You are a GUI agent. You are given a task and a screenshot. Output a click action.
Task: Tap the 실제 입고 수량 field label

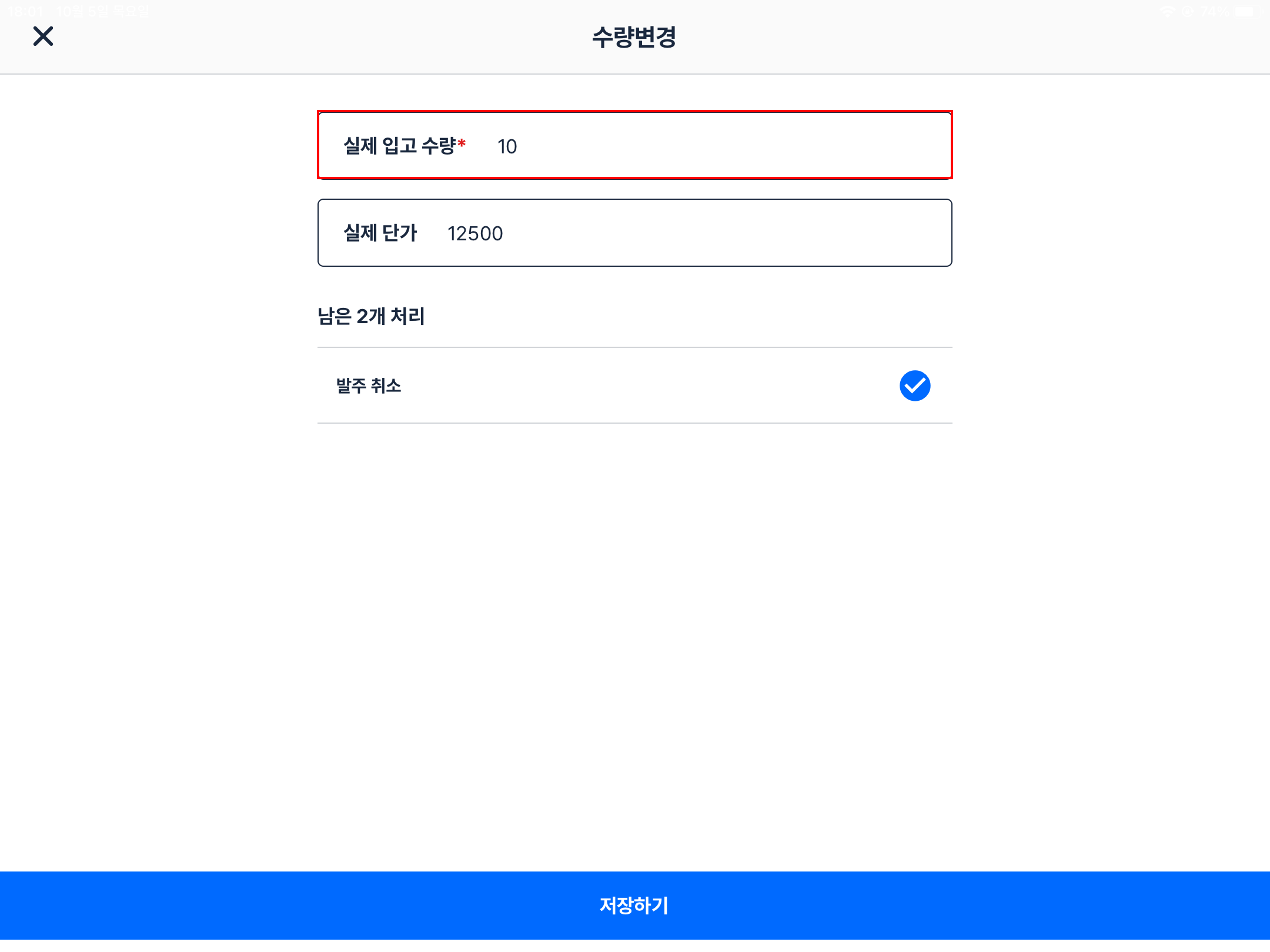[399, 146]
